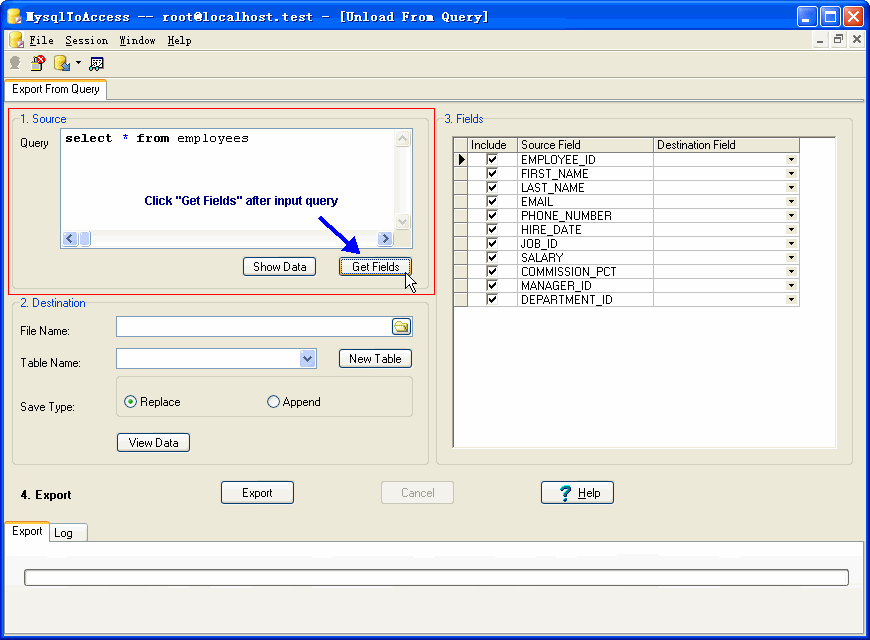Open the Window menu
Screen dimensions: 870x640
click(137, 41)
